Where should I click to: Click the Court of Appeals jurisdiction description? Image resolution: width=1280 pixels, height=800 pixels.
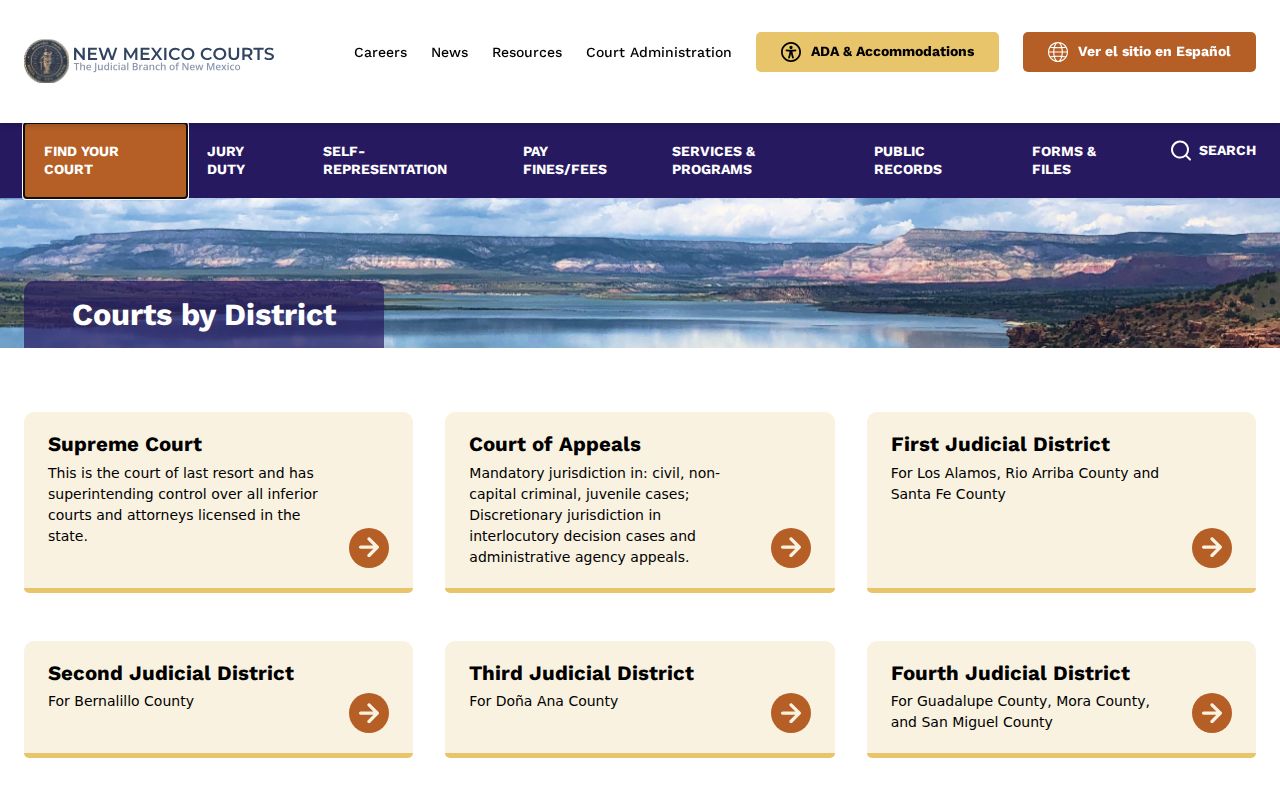pos(595,515)
